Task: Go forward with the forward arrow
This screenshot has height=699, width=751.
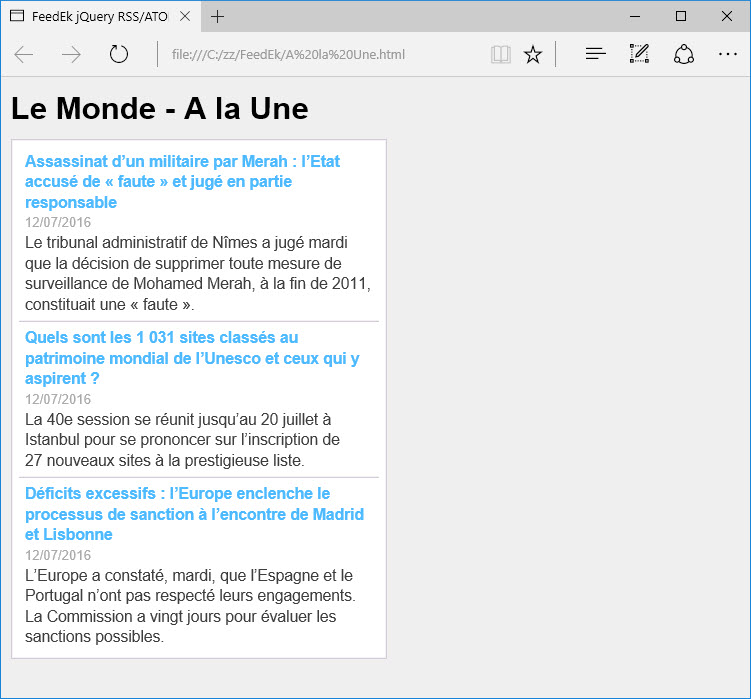Action: [71, 55]
